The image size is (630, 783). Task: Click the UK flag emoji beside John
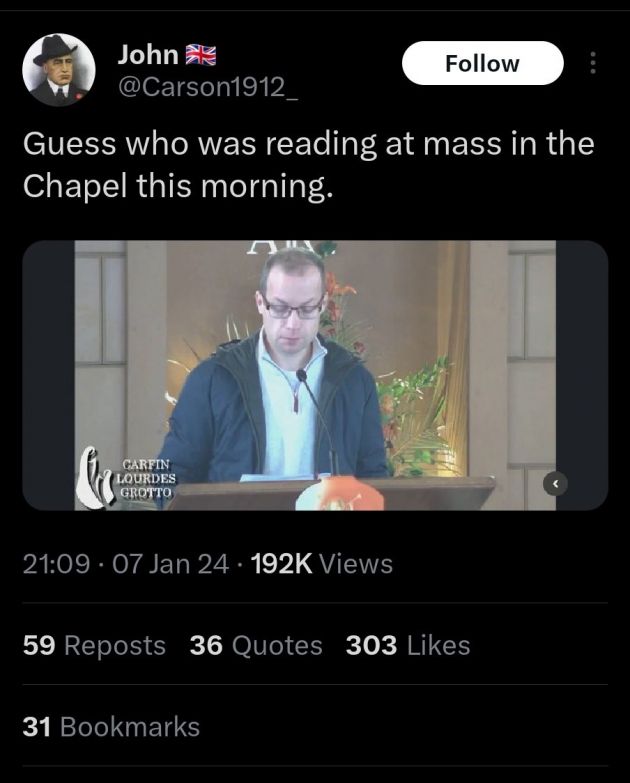pos(203,55)
